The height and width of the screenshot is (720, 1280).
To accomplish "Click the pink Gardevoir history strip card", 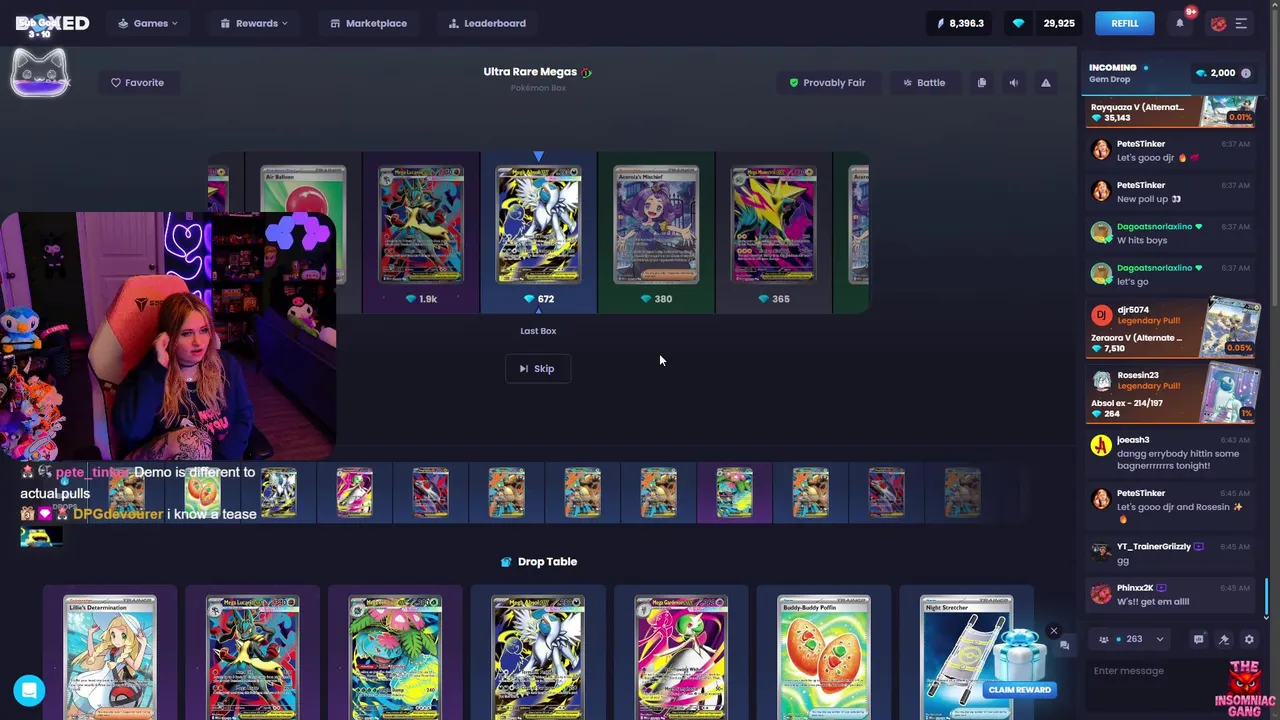I will click(x=354, y=492).
